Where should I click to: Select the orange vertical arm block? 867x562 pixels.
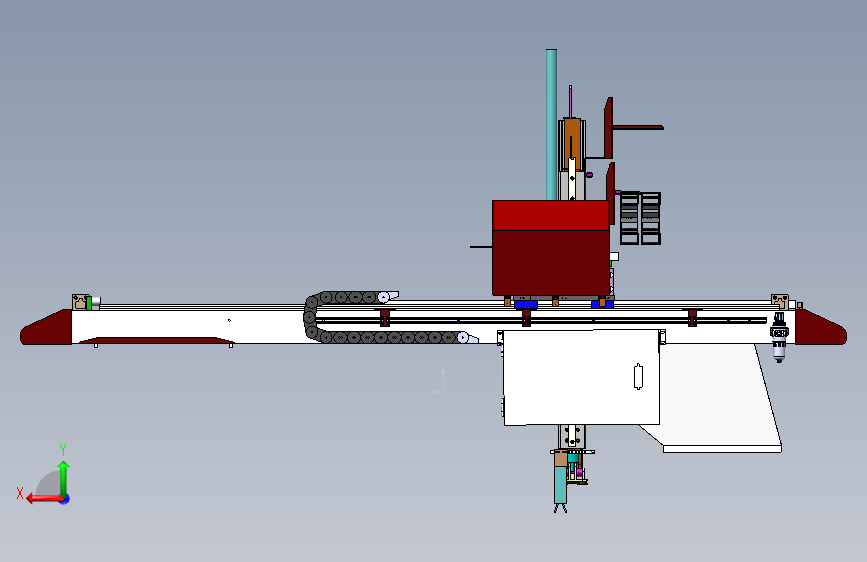pos(572,144)
